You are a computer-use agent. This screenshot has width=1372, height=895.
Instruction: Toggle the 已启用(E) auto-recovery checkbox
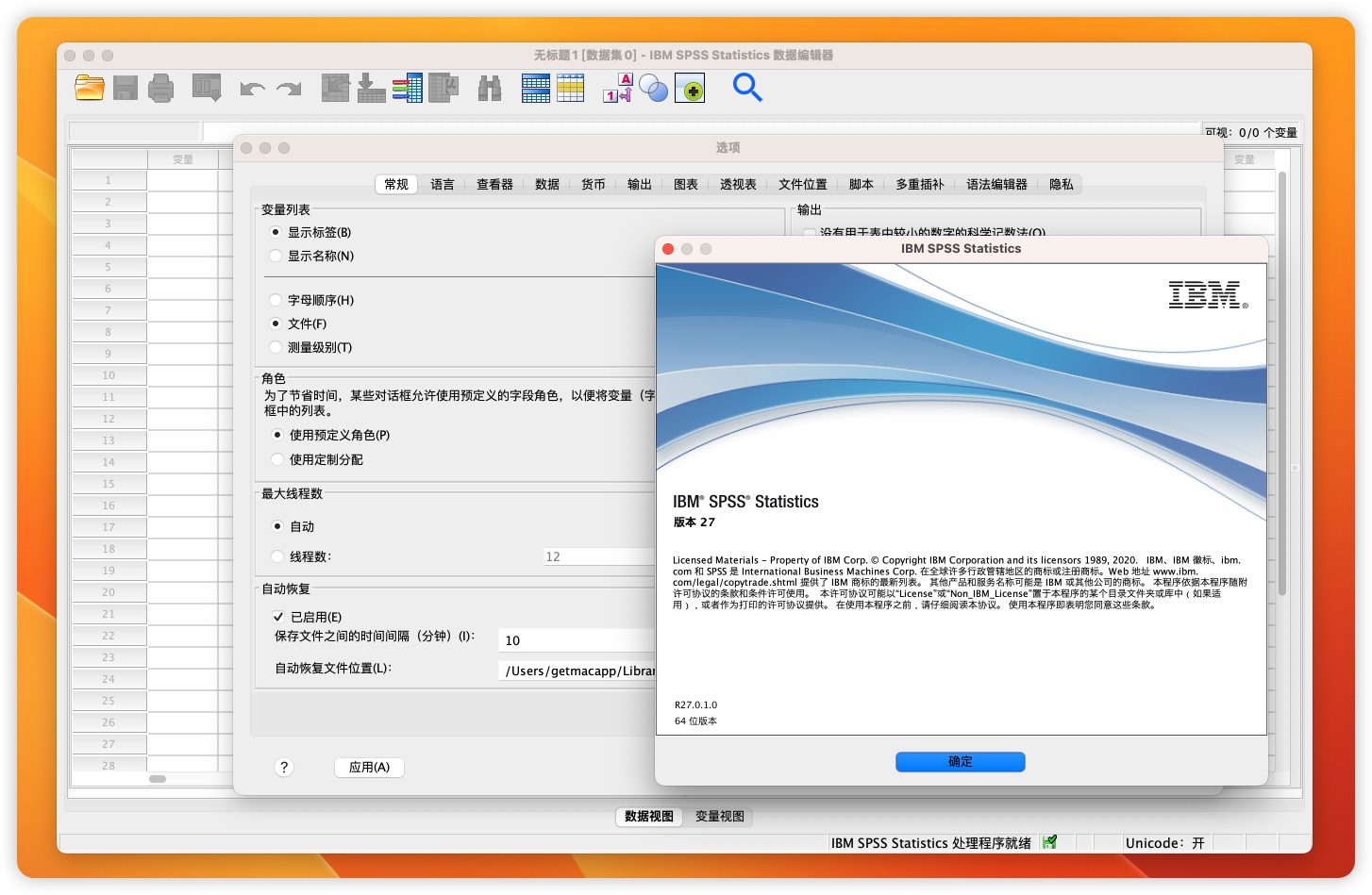278,617
